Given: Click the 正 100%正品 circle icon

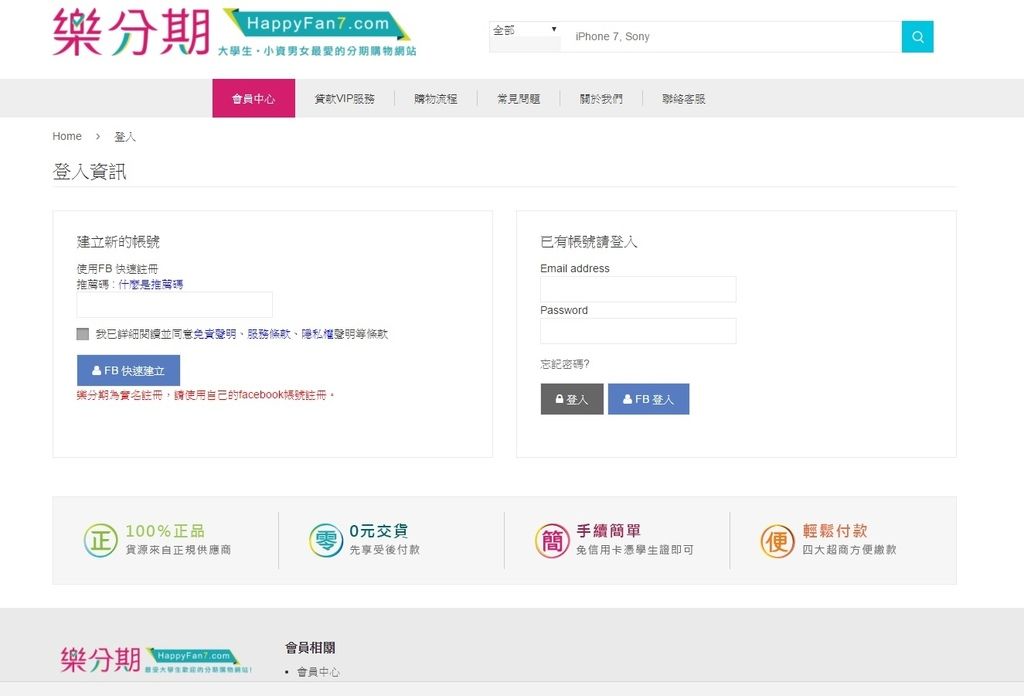Looking at the screenshot, I should coord(101,541).
